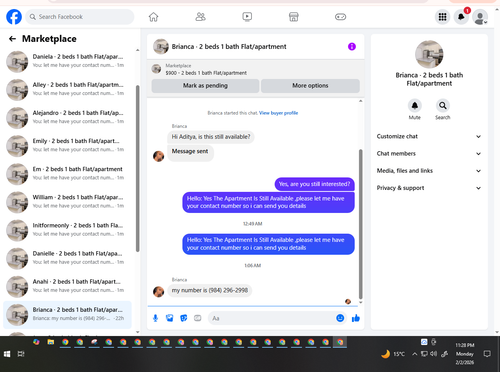Open the Gaming controller icon
Image resolution: width=500 pixels, height=372 pixels.
(340, 17)
